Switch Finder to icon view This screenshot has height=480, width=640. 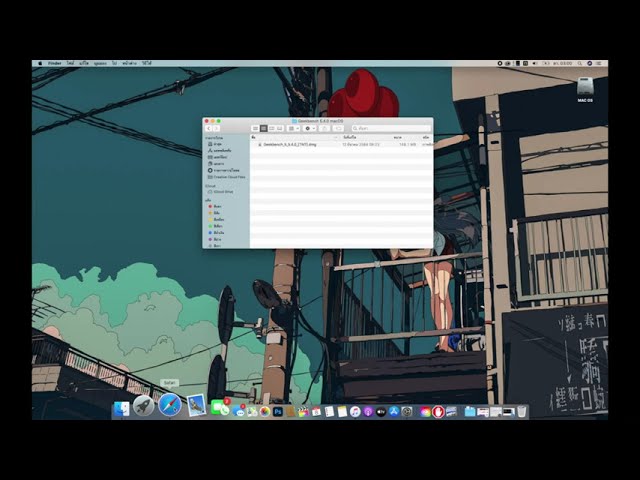pyautogui.click(x=256, y=128)
